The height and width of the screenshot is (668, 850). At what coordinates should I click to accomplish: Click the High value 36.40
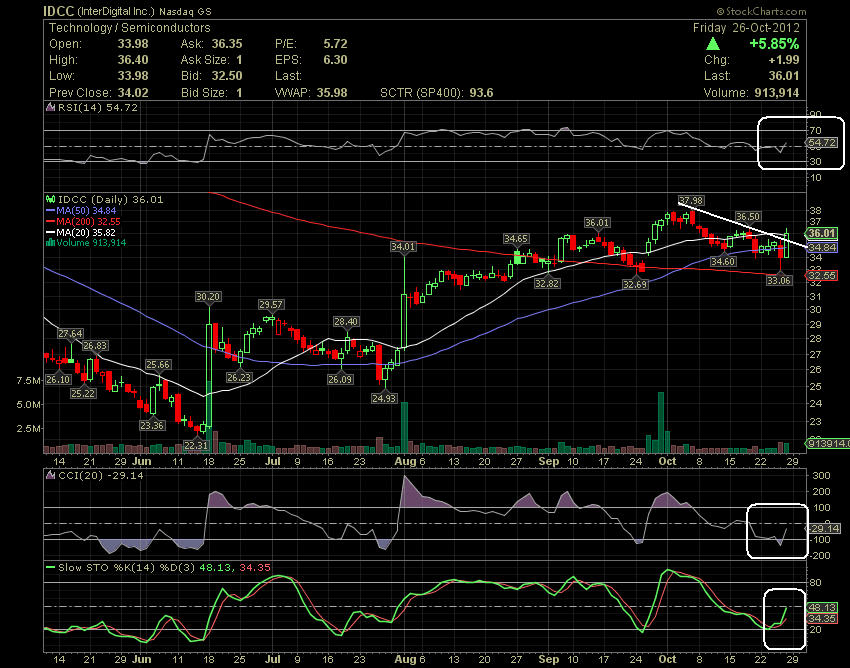(133, 60)
